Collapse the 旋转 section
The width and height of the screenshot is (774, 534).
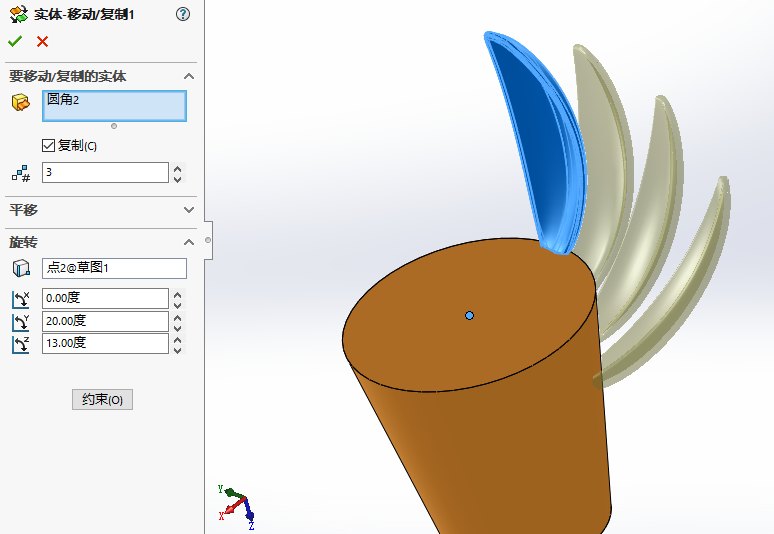(x=189, y=243)
